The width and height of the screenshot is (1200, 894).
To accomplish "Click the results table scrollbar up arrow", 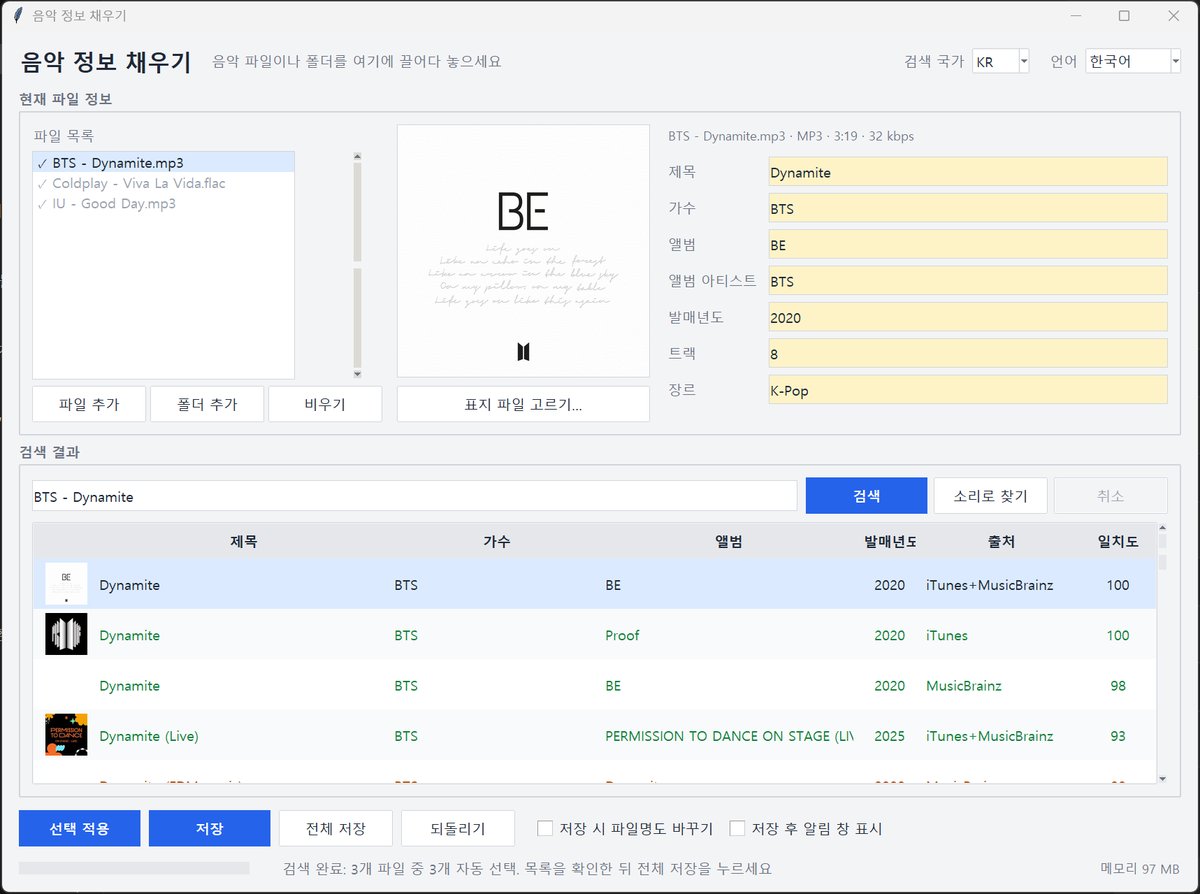I will pyautogui.click(x=1162, y=528).
